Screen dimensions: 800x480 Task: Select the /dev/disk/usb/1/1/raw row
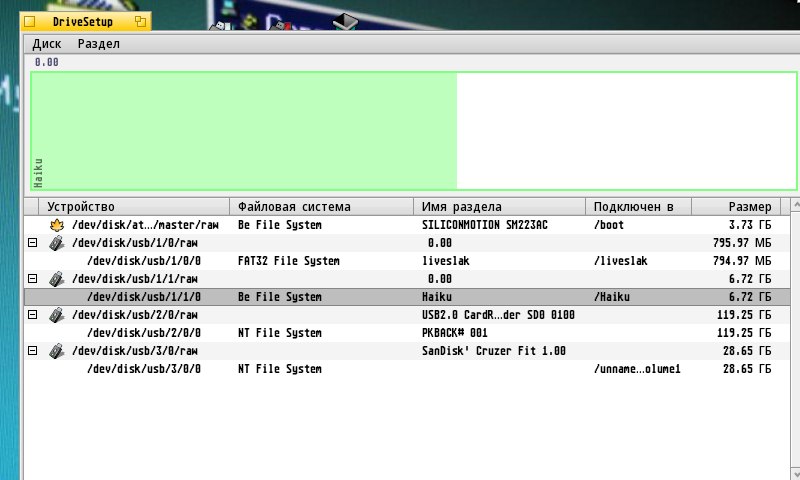pyautogui.click(x=407, y=279)
